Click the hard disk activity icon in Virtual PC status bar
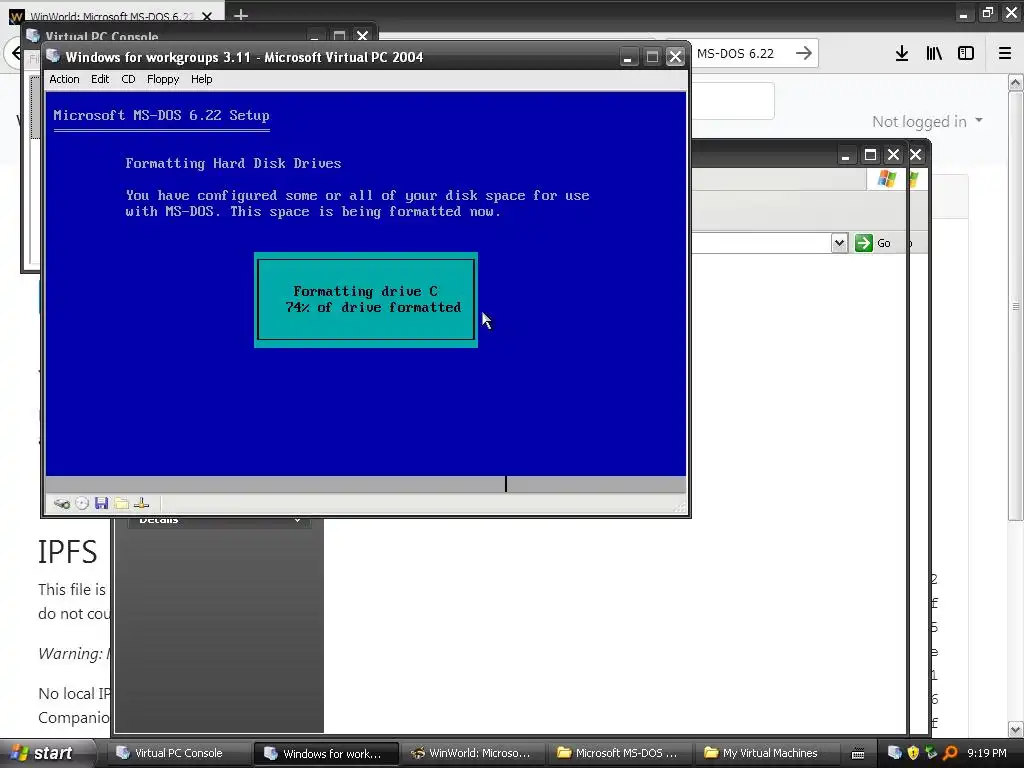1024x768 pixels. pos(62,504)
